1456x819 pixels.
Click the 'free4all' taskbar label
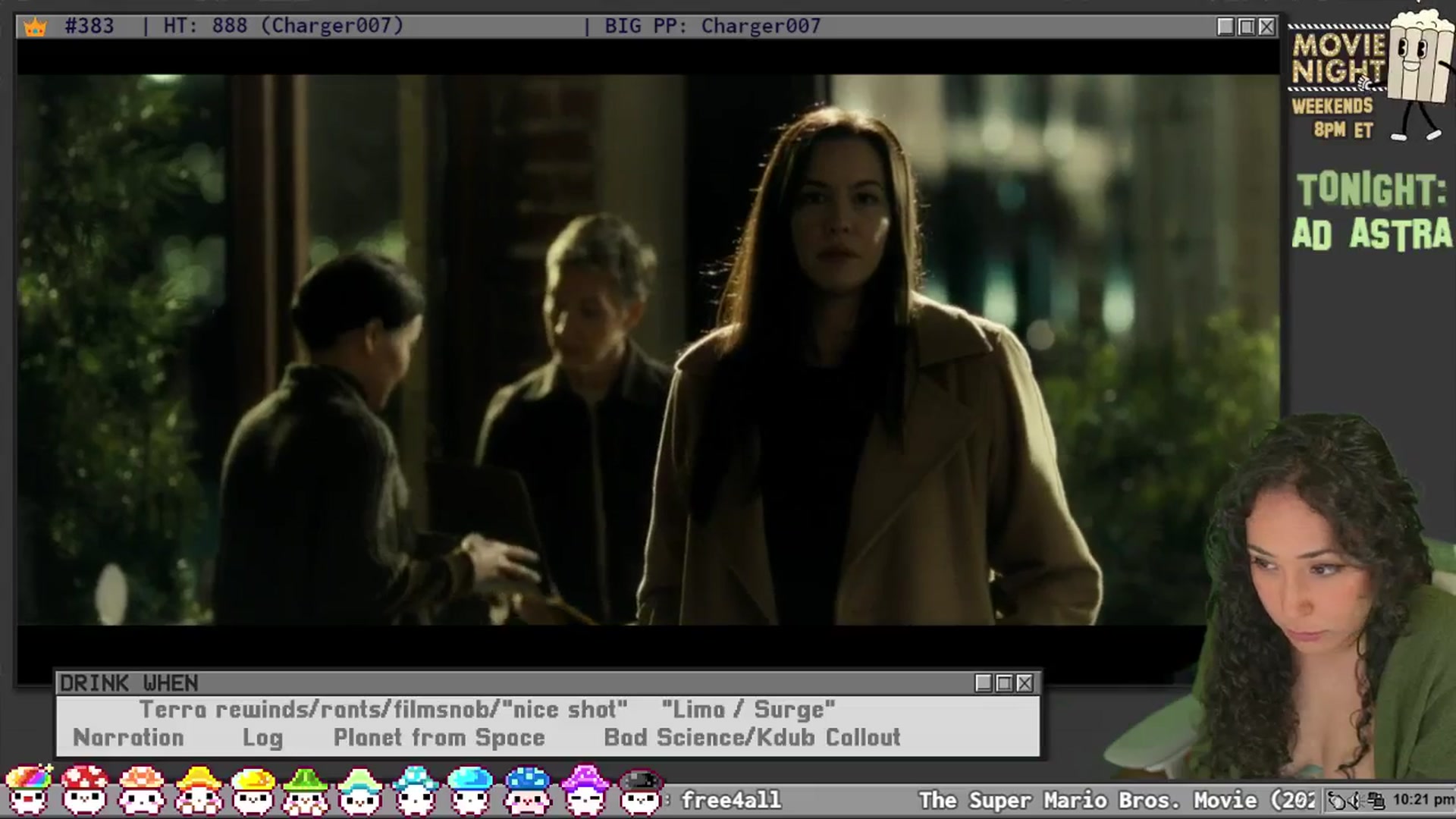(x=731, y=800)
